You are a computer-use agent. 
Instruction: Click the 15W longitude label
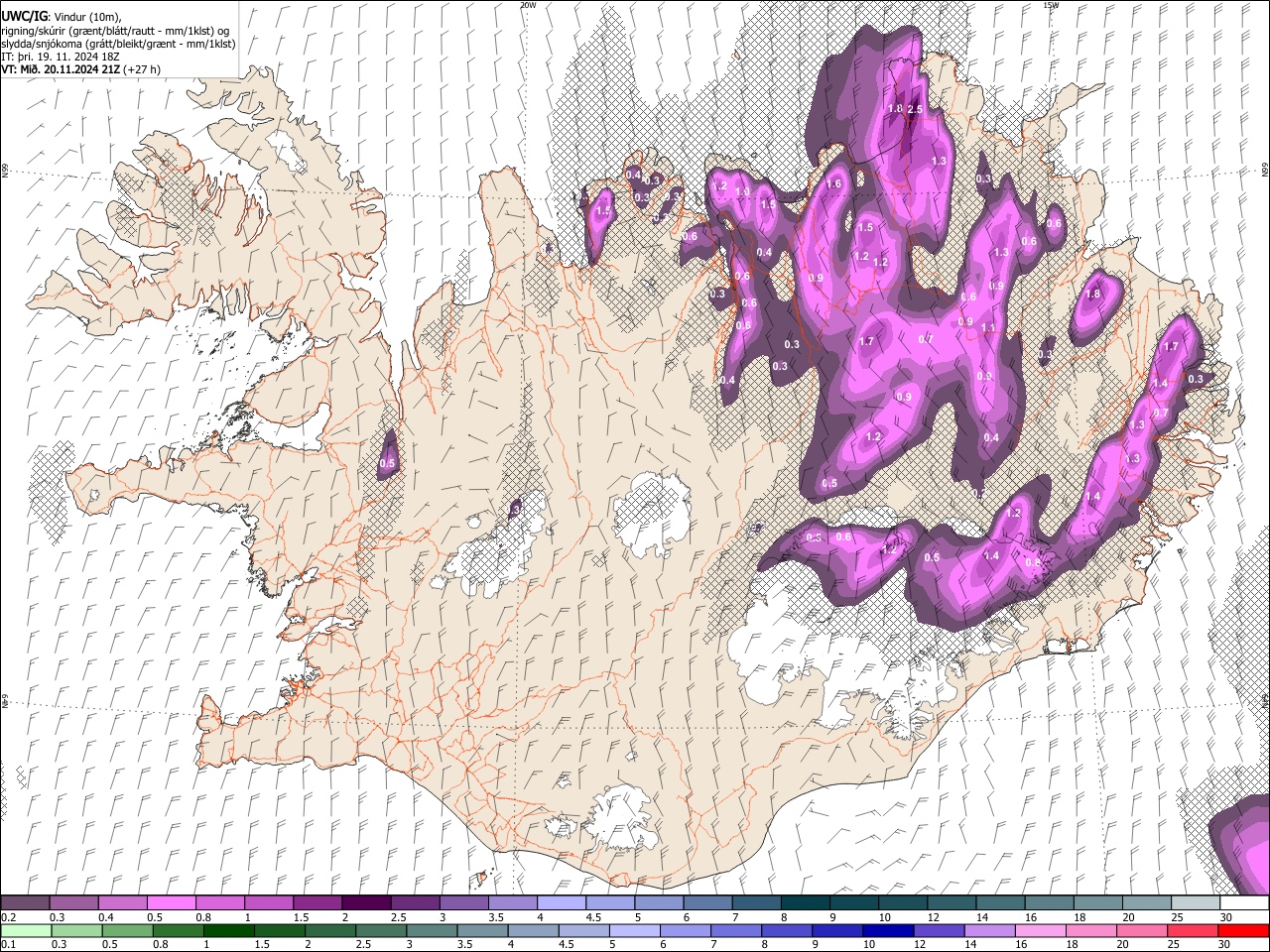pos(1051,5)
